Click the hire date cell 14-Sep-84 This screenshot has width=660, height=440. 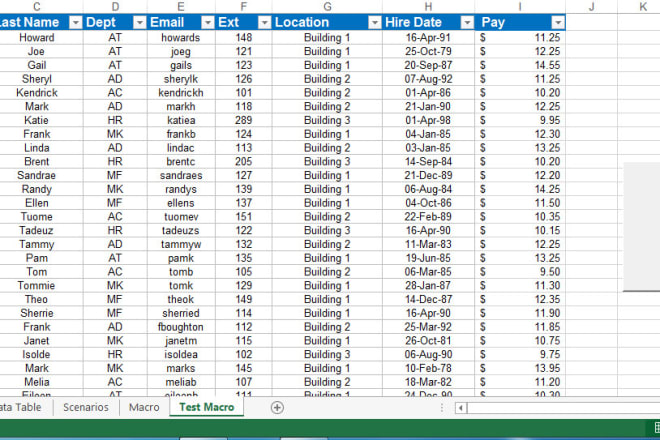[427, 161]
